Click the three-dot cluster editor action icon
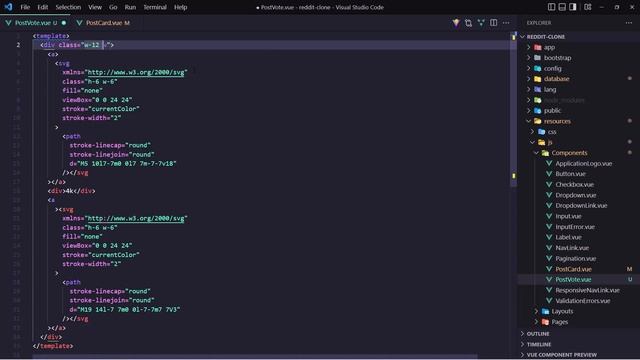This screenshot has height=360, width=640. (x=481, y=23)
